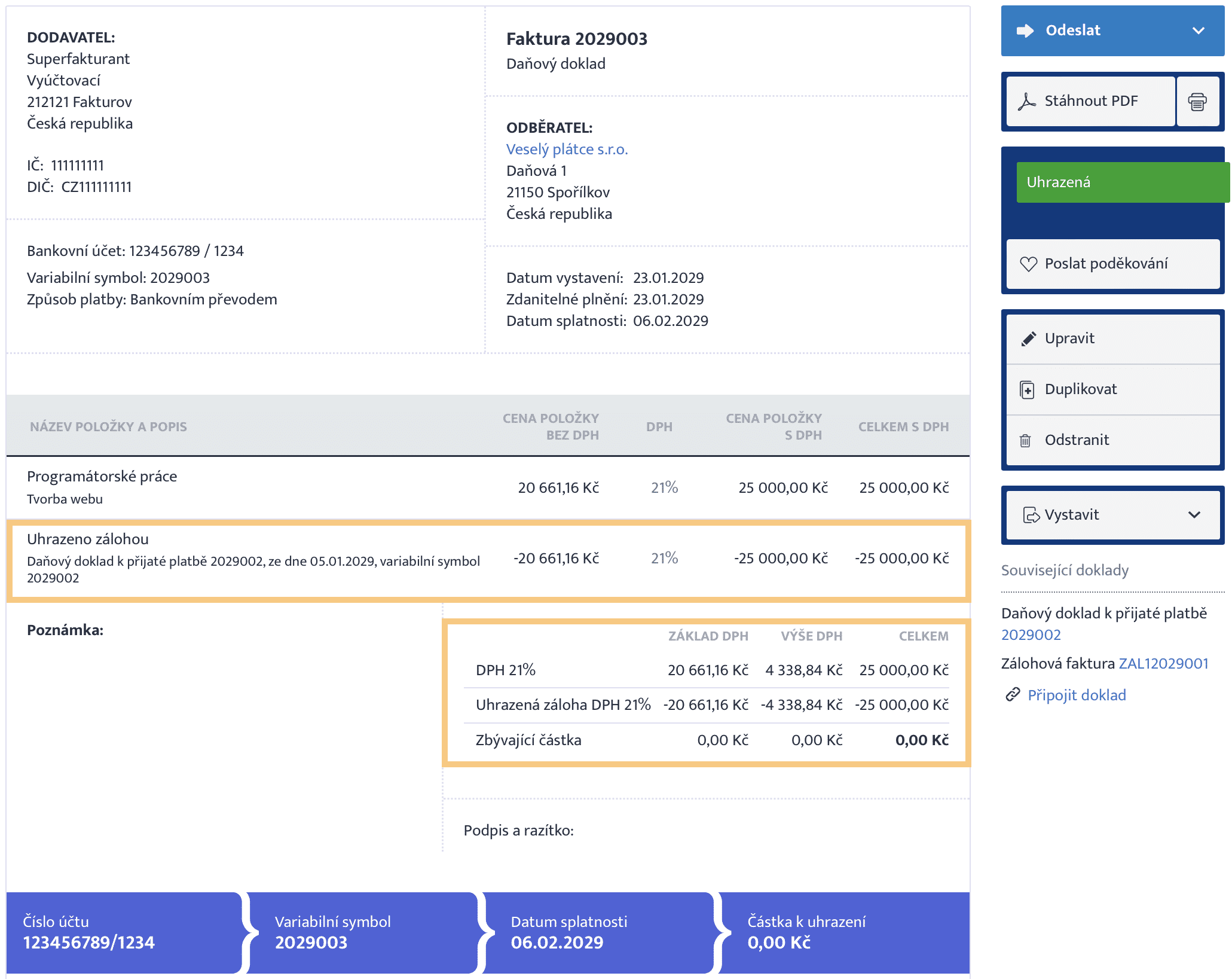This screenshot has height=979, width=1232.
Task: Click the Stáhnout PDF button
Action: tap(1090, 101)
